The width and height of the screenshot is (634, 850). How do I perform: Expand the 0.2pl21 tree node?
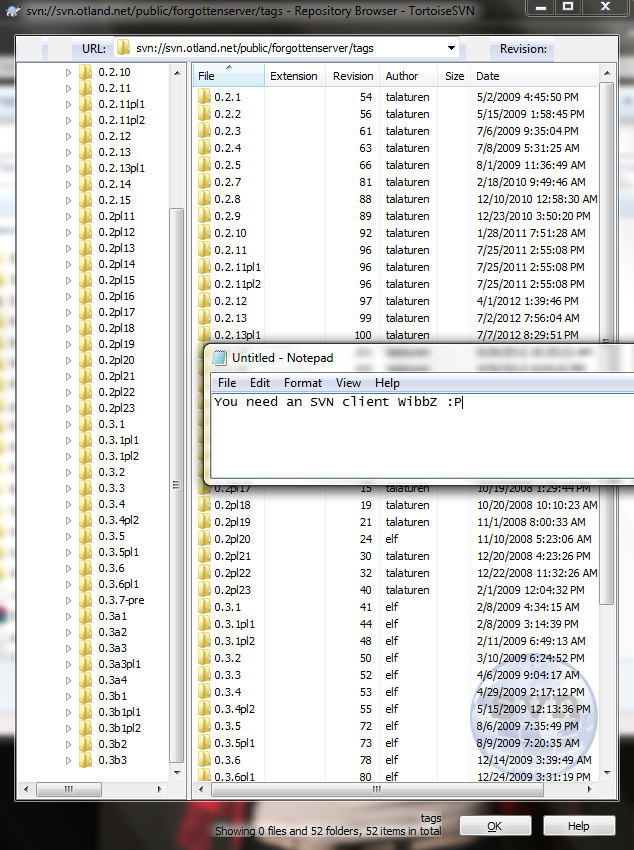68,376
